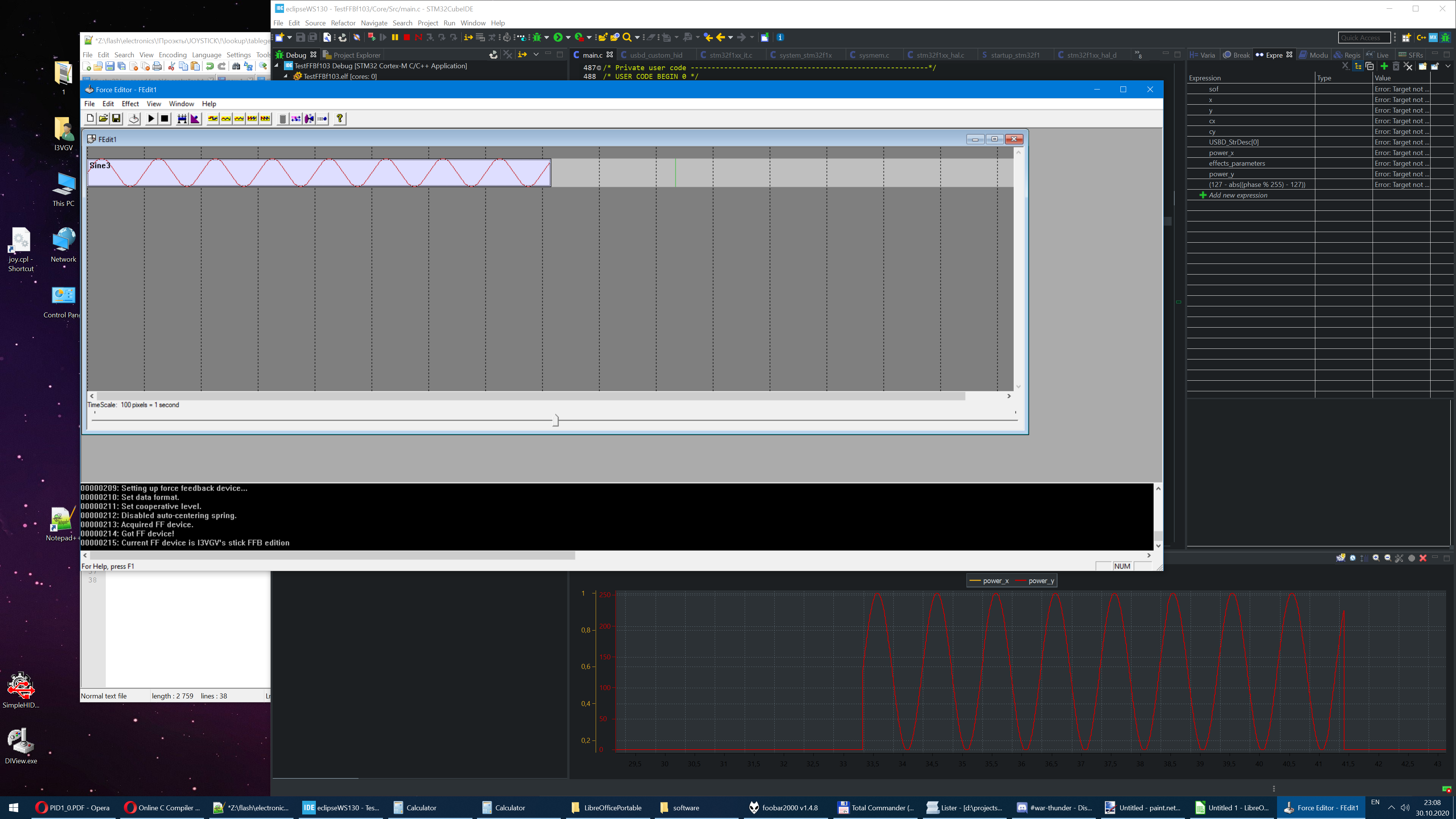Open the Force Editor help question icon
Image resolution: width=1456 pixels, height=819 pixels.
[340, 118]
